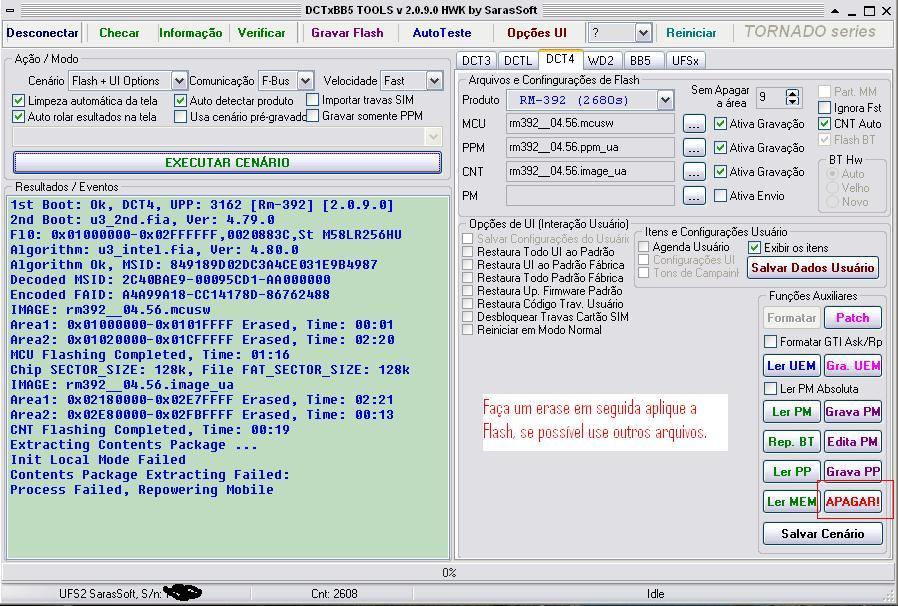898x606 pixels.
Task: Click Salvar Dados Usuário button
Action: (x=813, y=267)
